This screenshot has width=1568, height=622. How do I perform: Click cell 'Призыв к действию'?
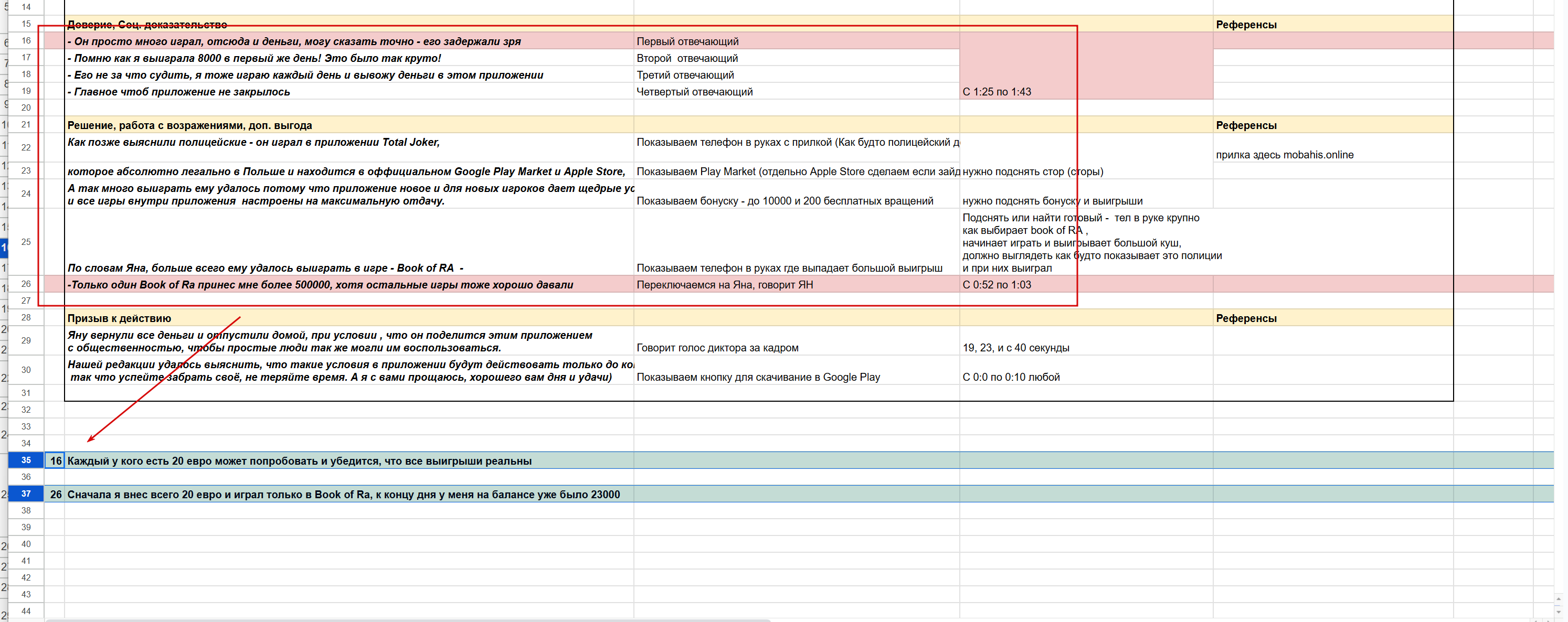tap(349, 318)
